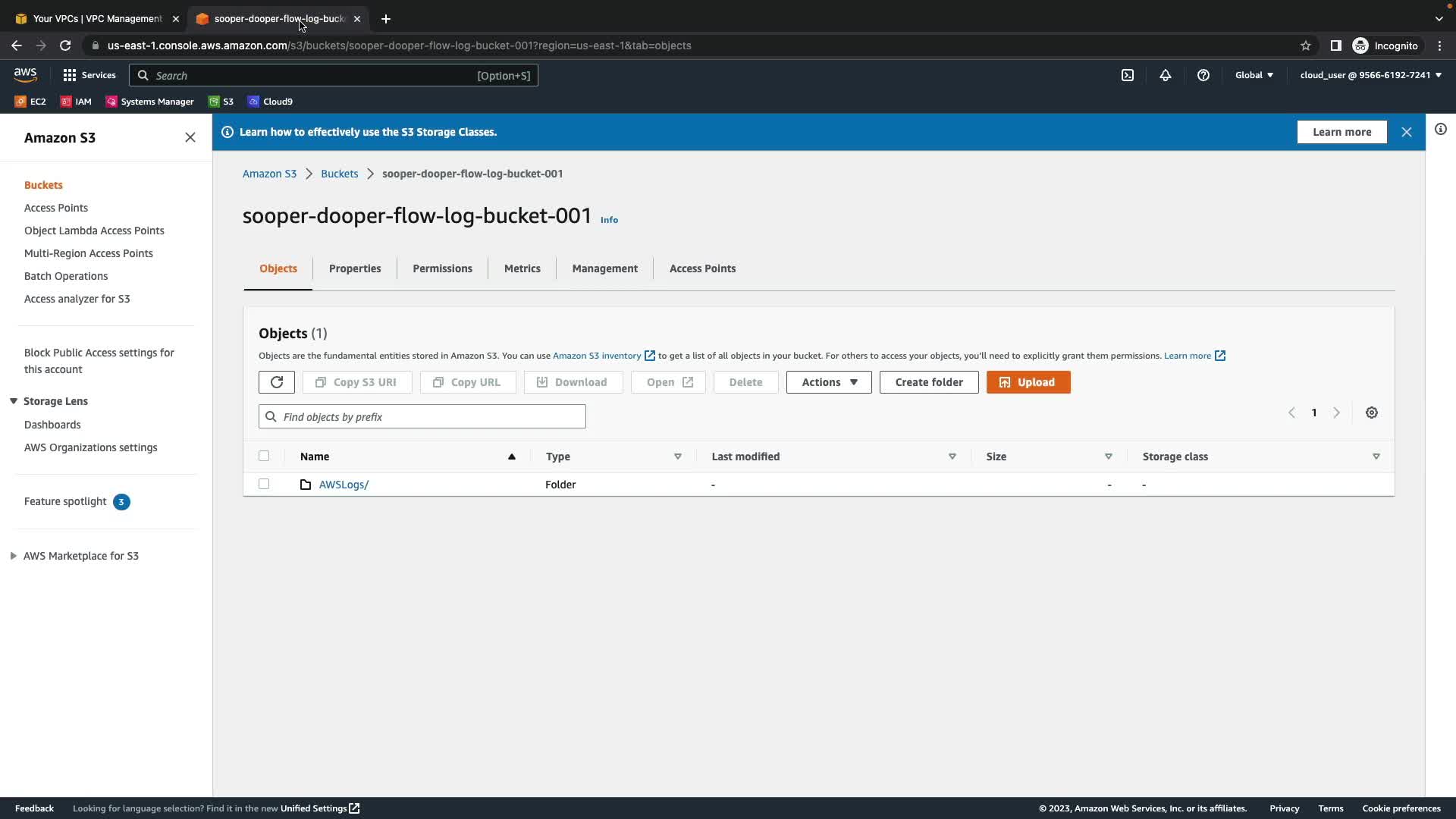
Task: Open the Services grid menu icon
Action: [70, 75]
